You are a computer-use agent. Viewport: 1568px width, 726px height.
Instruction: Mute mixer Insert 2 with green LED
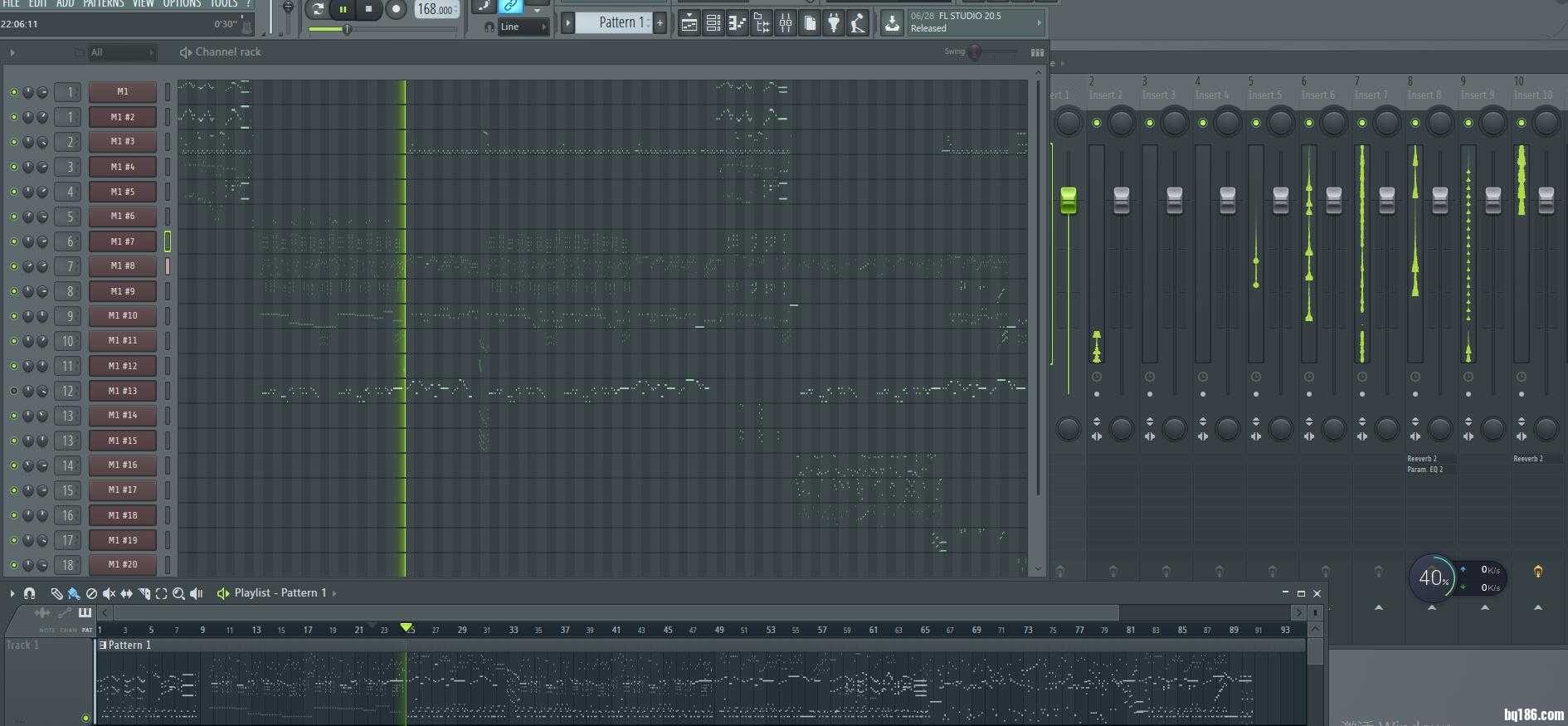click(x=1097, y=123)
